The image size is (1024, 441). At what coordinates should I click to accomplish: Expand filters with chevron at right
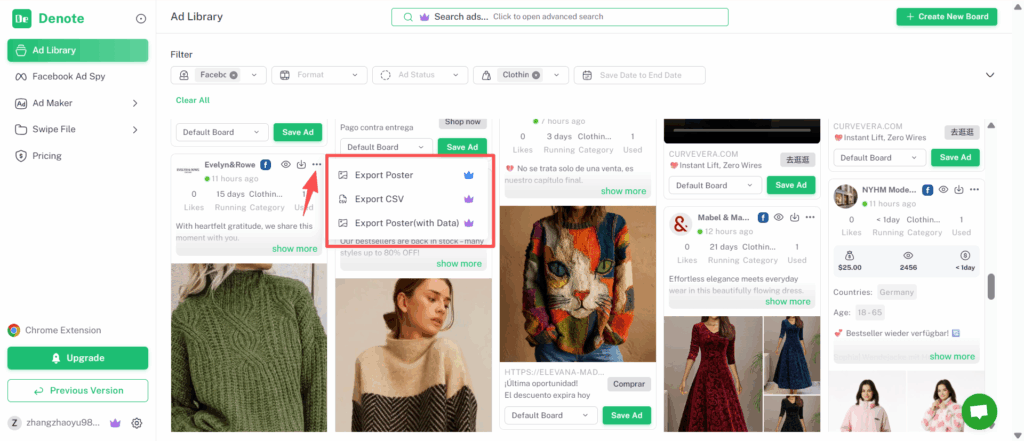click(x=990, y=75)
